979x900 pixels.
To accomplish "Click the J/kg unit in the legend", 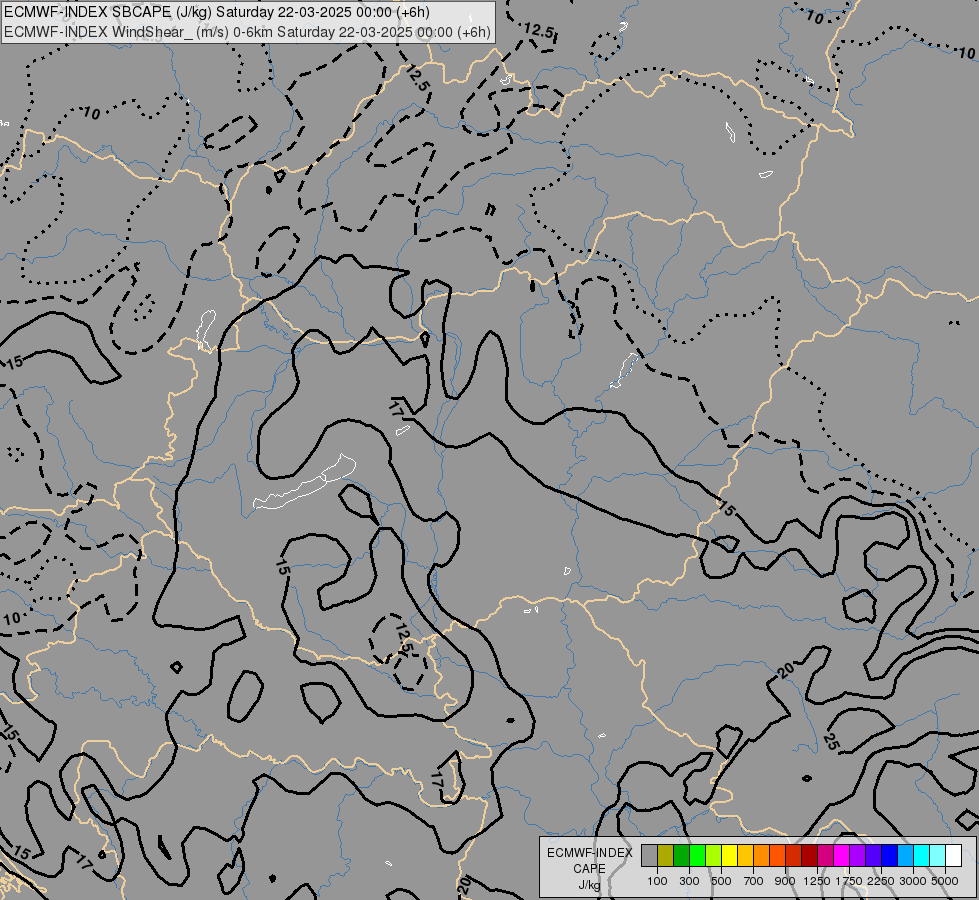I will [x=589, y=885].
